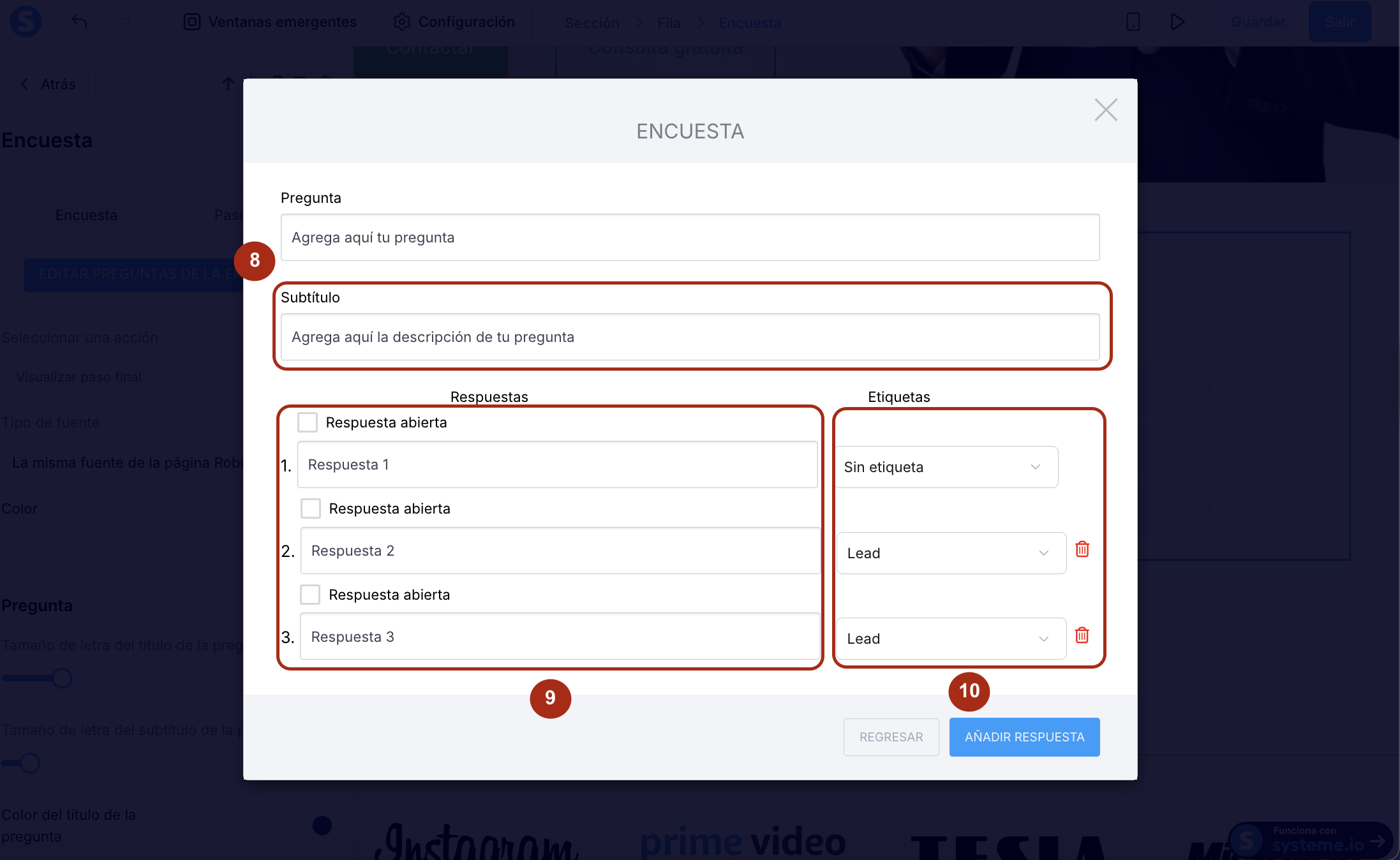Check Respuesta abierta for answer 1

(308, 422)
